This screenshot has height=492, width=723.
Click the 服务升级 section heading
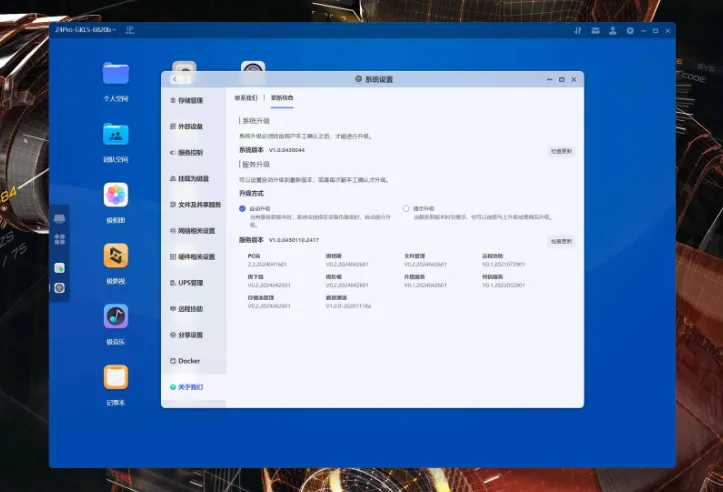click(x=256, y=165)
